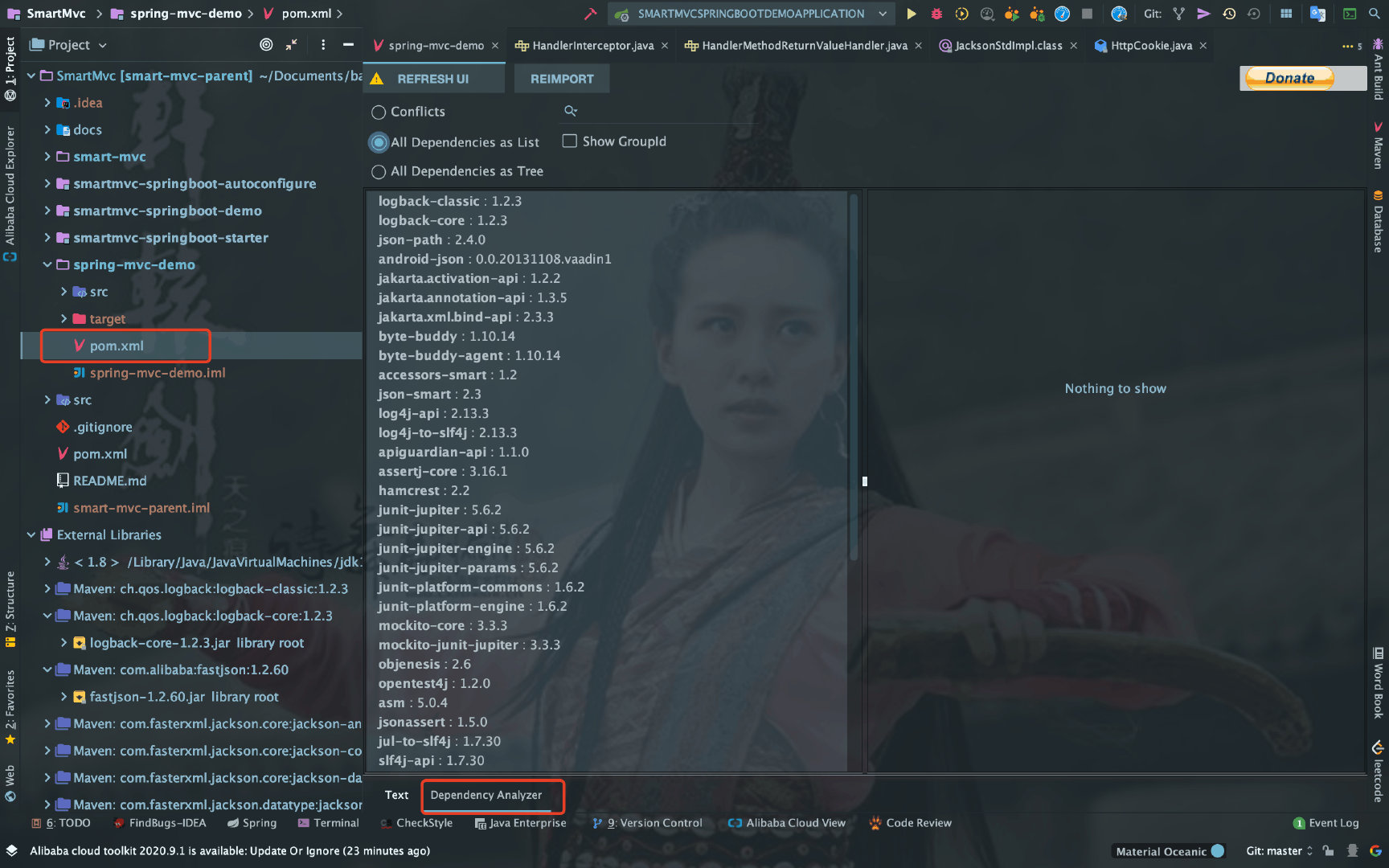The height and width of the screenshot is (868, 1389).
Task: Open the terminal icon in top toolbar
Action: coord(1350,14)
